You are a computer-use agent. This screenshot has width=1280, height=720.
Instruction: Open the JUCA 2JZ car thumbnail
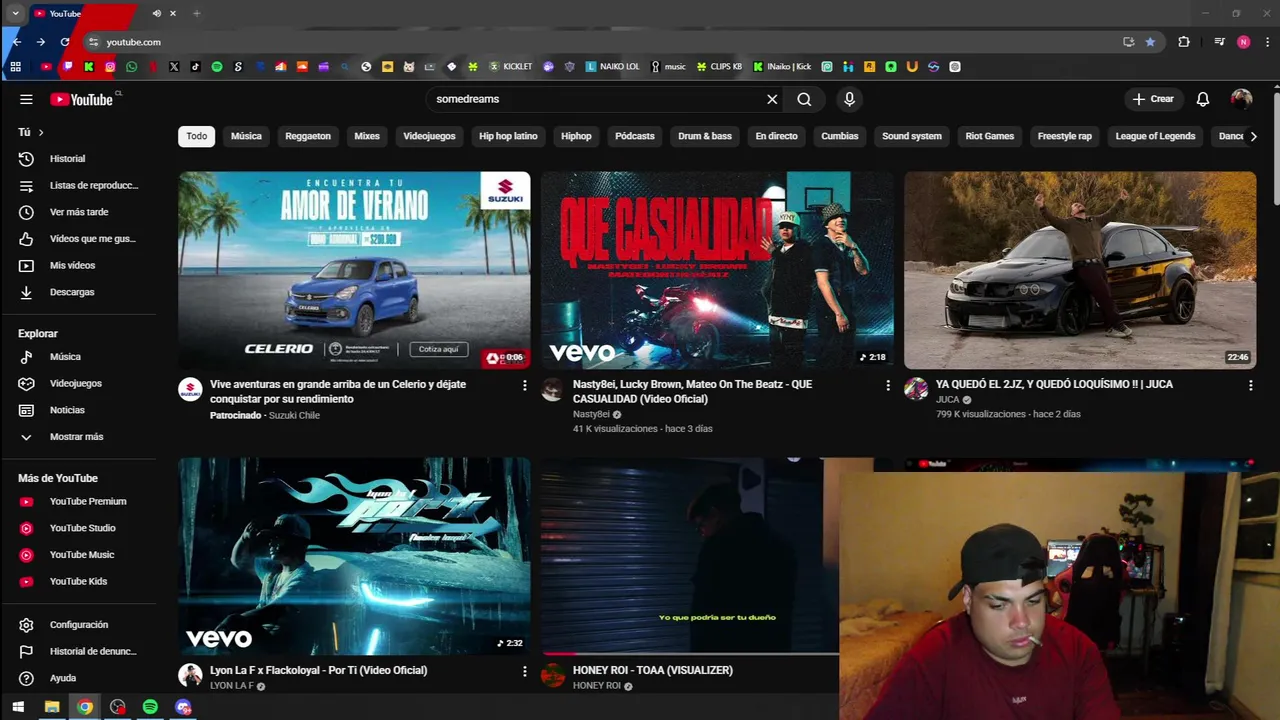[1080, 270]
